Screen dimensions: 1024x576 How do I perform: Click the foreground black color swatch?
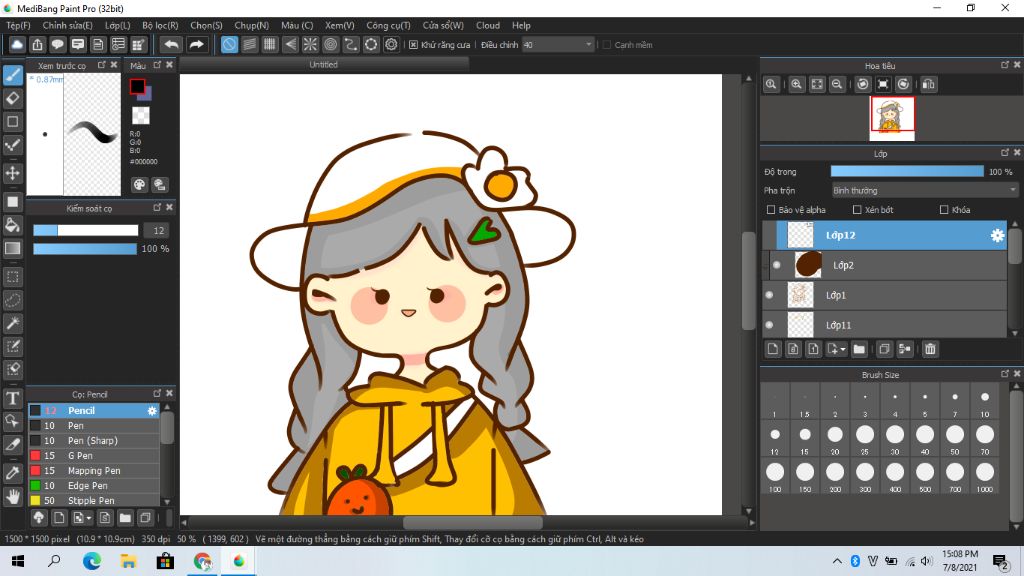137,86
